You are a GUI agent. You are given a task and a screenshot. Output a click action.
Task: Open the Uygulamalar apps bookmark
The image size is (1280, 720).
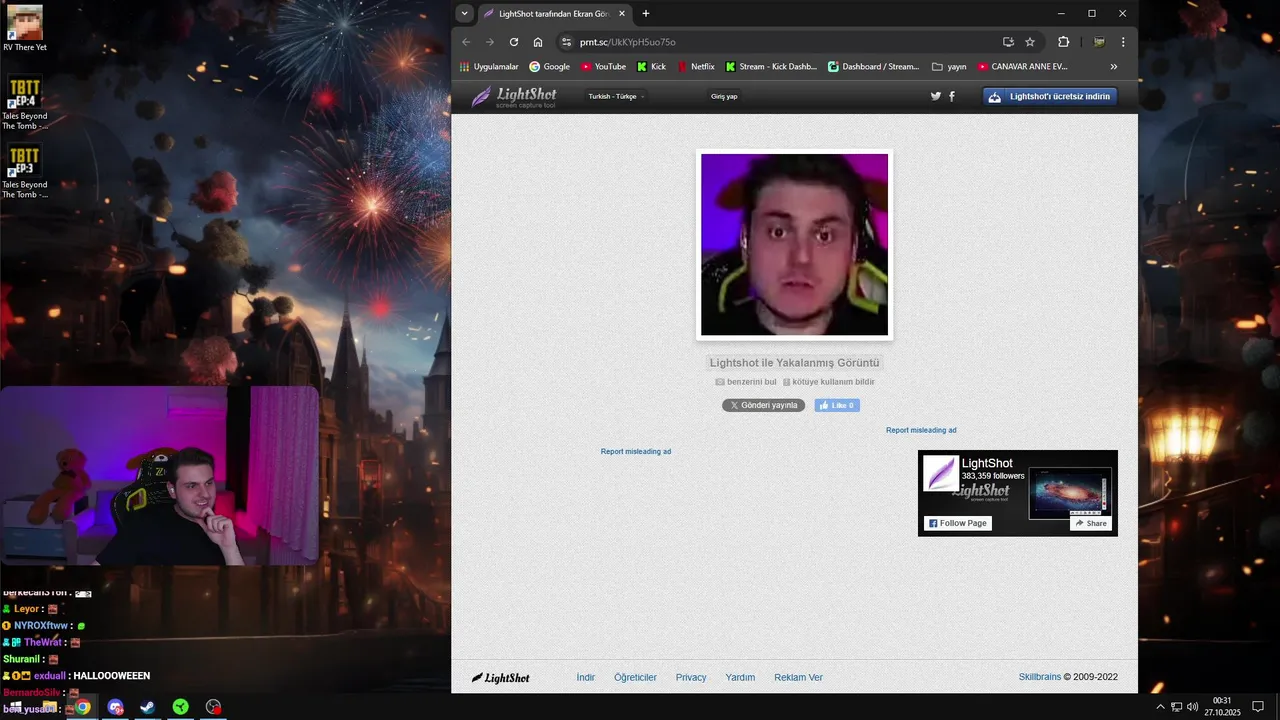point(489,67)
